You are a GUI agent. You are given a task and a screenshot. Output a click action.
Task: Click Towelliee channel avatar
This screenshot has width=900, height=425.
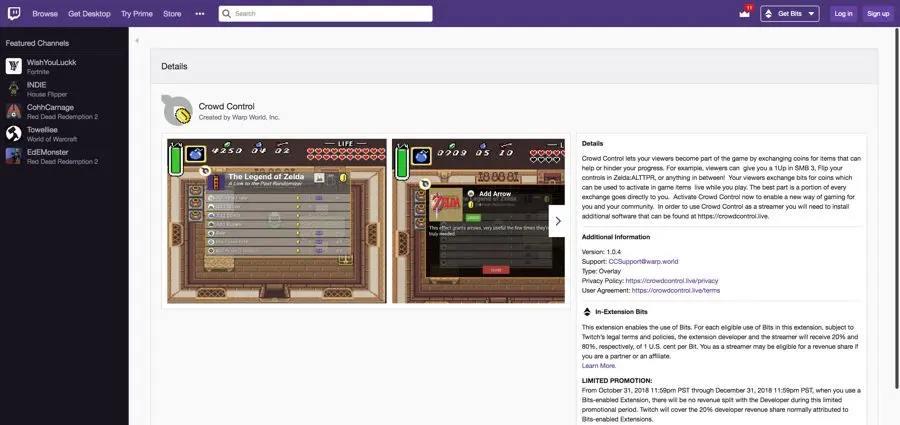point(14,133)
